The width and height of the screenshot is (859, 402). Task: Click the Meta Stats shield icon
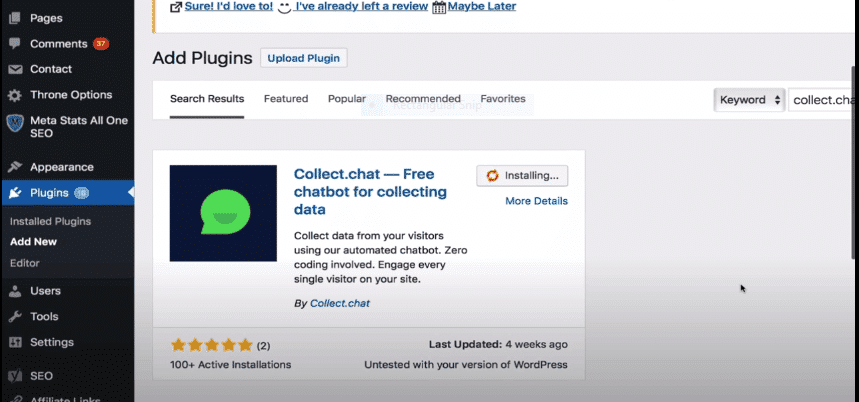15,124
